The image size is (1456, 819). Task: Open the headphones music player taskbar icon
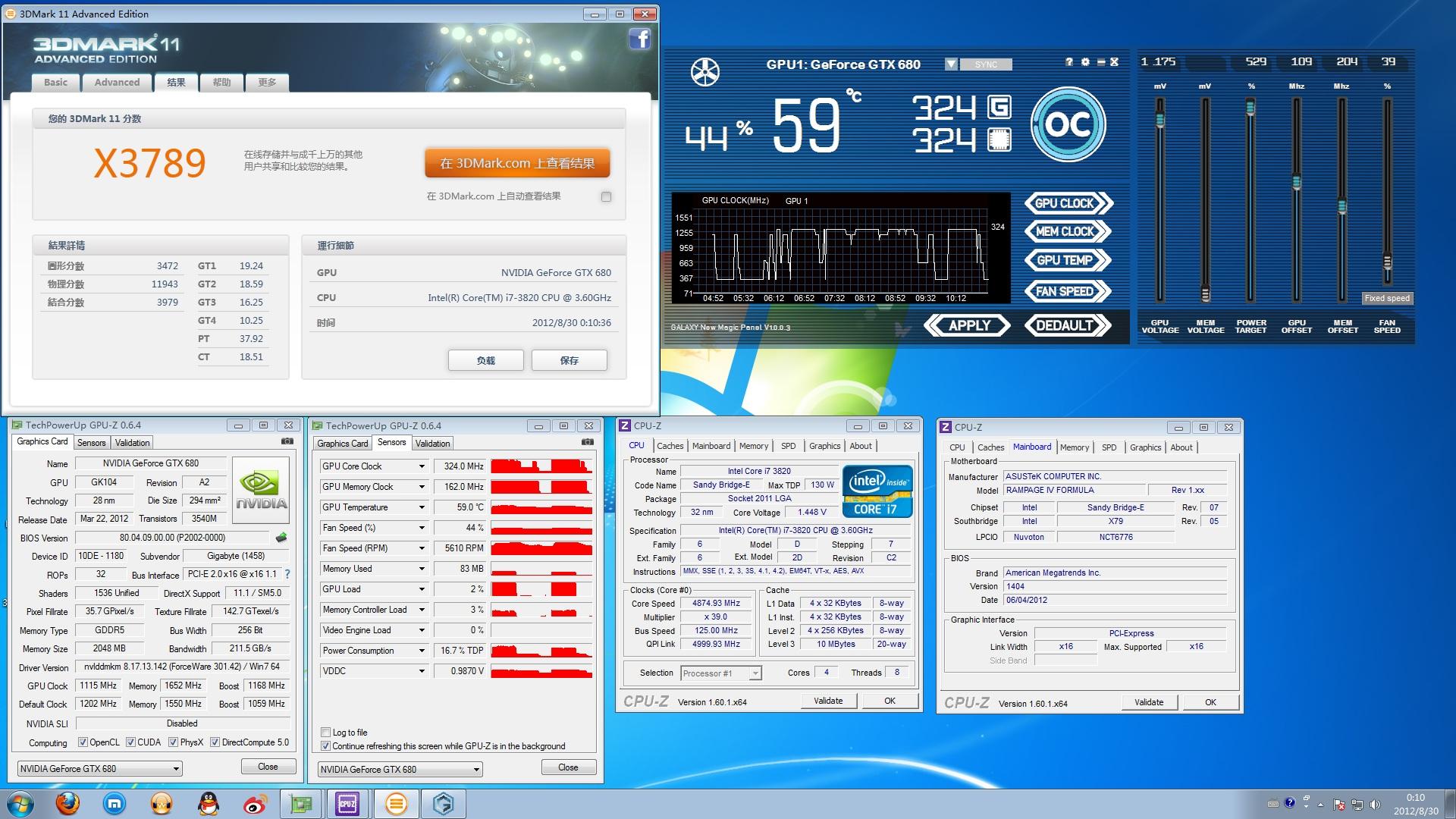coord(161,804)
